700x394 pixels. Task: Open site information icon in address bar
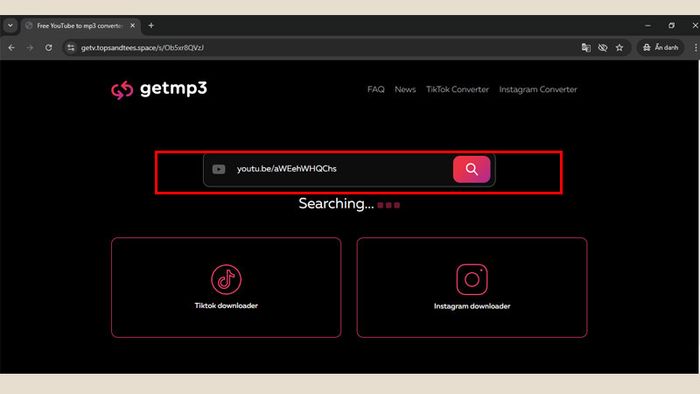pos(71,47)
